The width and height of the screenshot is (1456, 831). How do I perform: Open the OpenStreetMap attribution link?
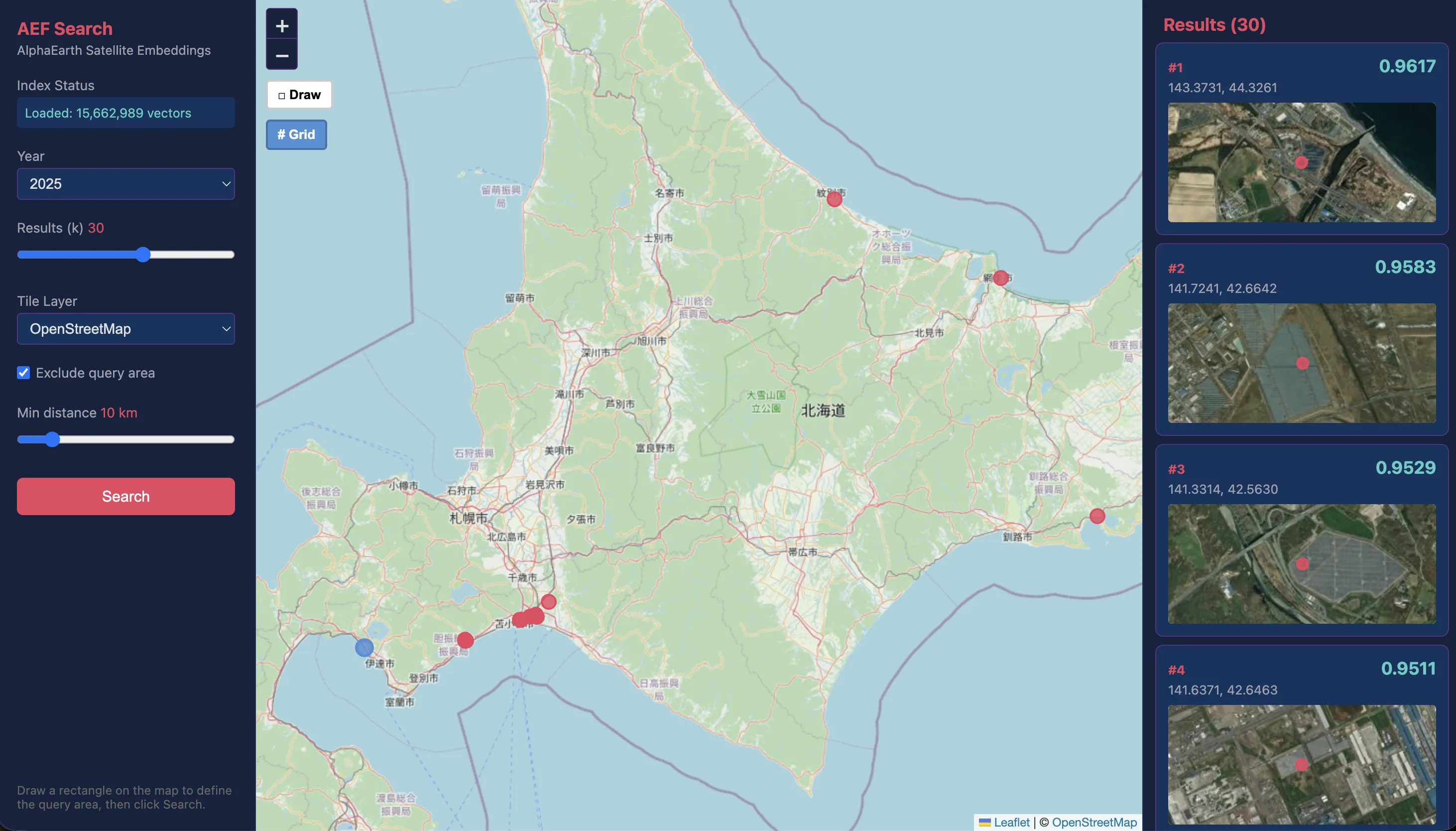tap(1094, 822)
